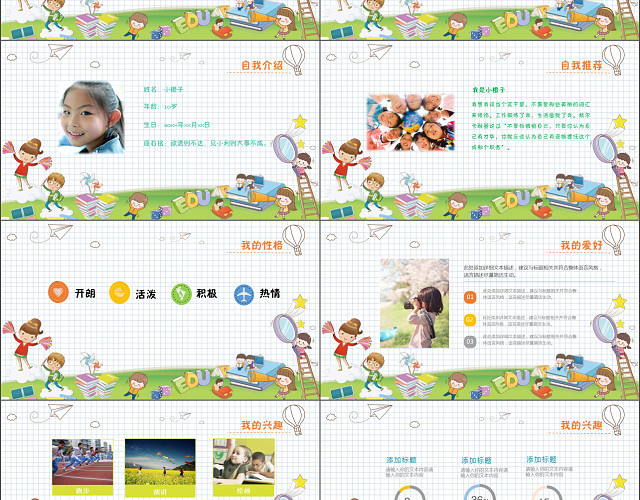Click the yellow icon beside 活泼
The width and height of the screenshot is (640, 500).
click(120, 293)
